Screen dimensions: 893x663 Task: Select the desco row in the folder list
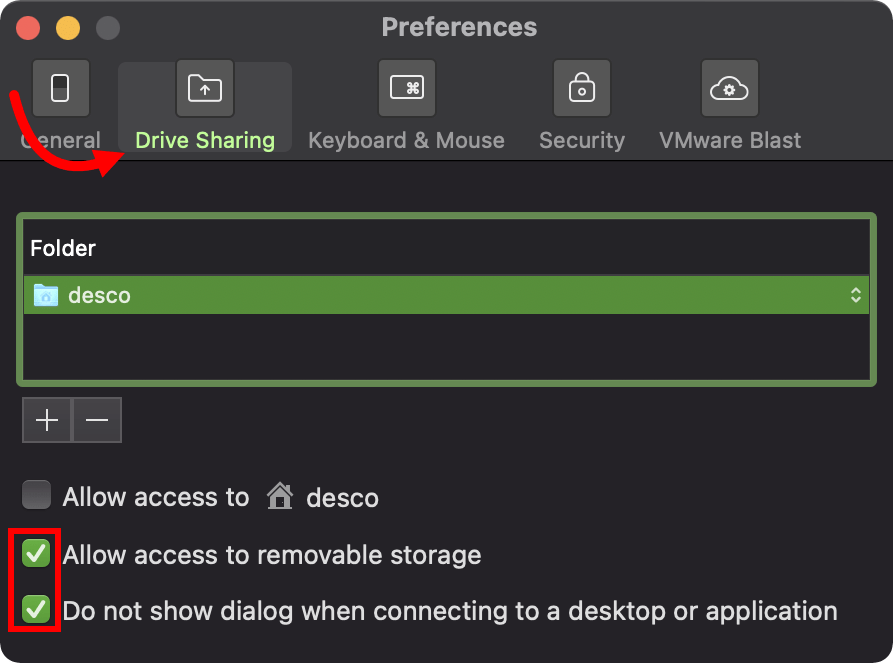click(400, 295)
